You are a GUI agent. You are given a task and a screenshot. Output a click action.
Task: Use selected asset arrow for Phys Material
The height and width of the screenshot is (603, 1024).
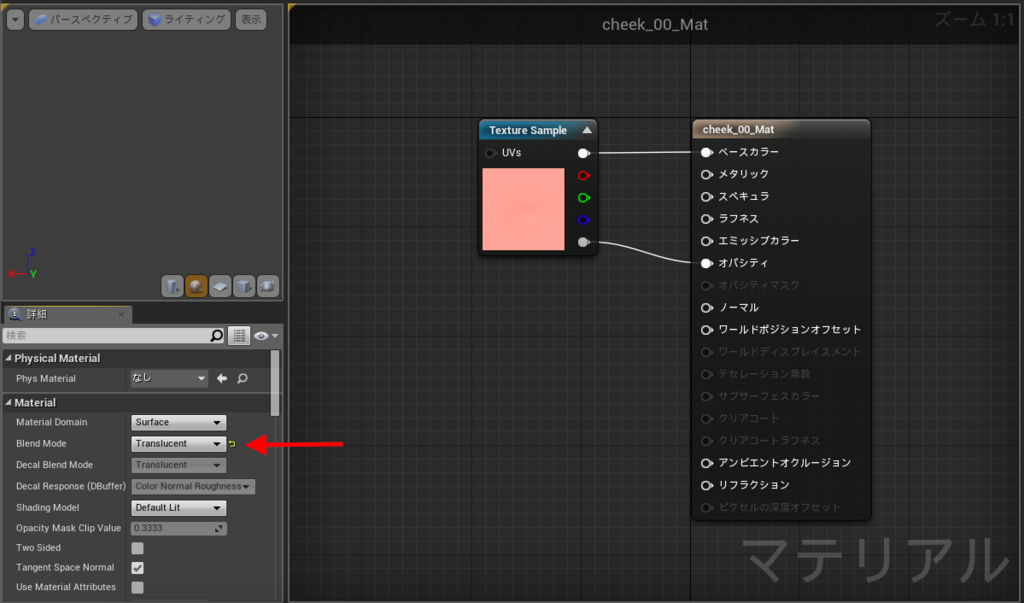[x=222, y=378]
